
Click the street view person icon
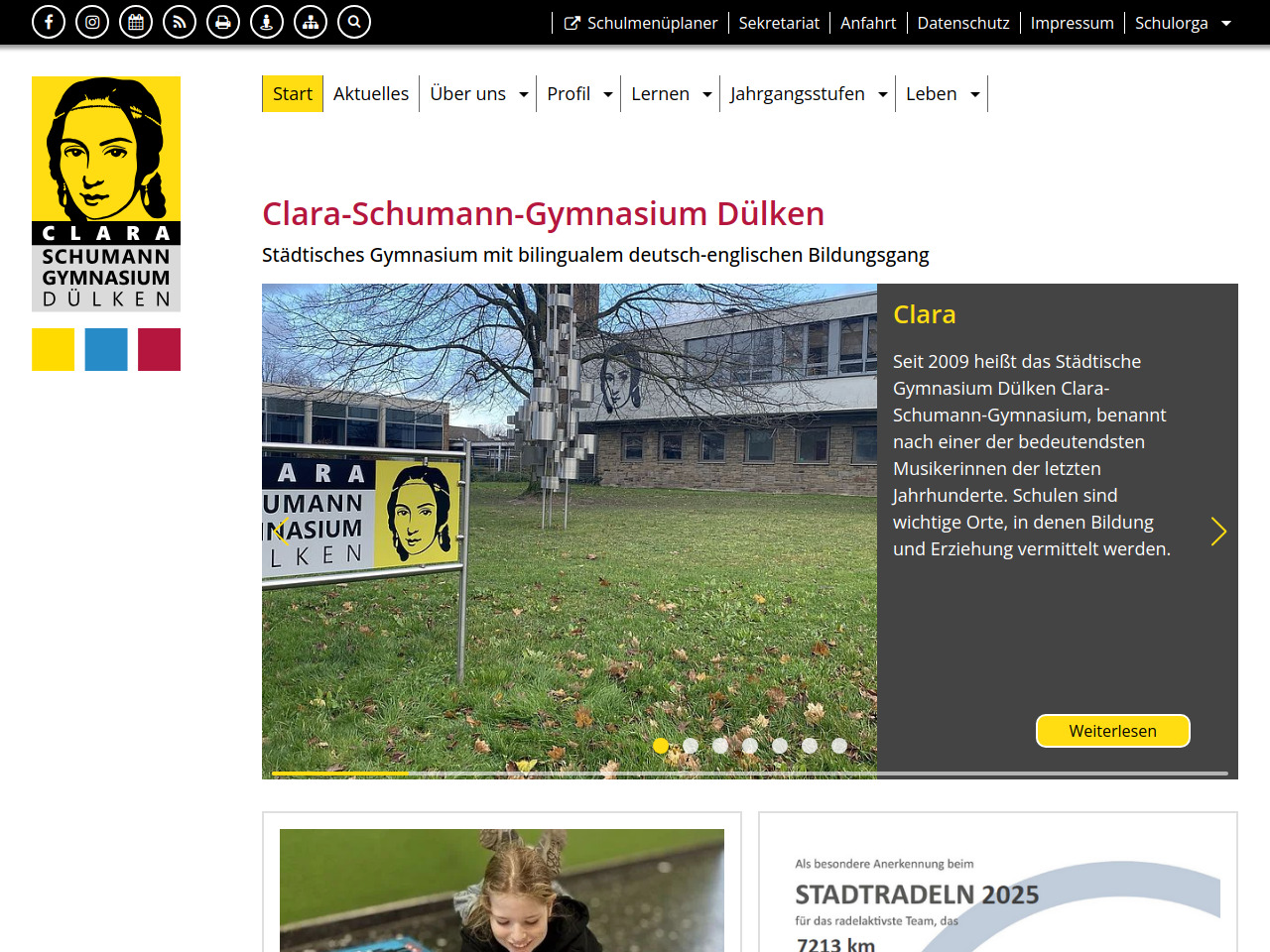tap(267, 22)
